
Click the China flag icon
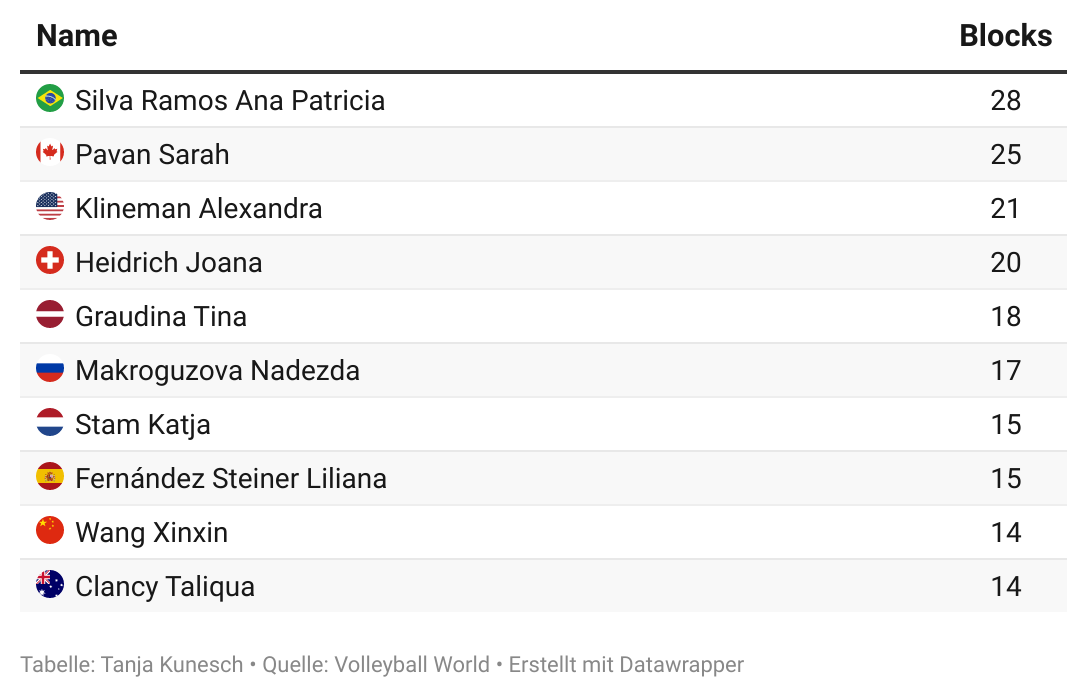pos(50,530)
